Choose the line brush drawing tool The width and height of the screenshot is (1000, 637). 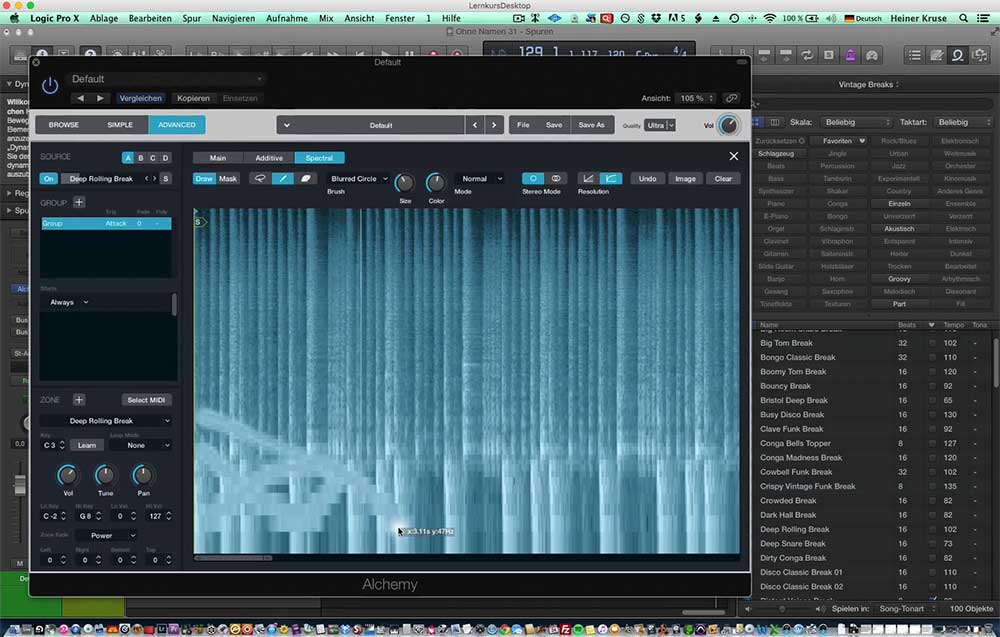pyautogui.click(x=283, y=179)
